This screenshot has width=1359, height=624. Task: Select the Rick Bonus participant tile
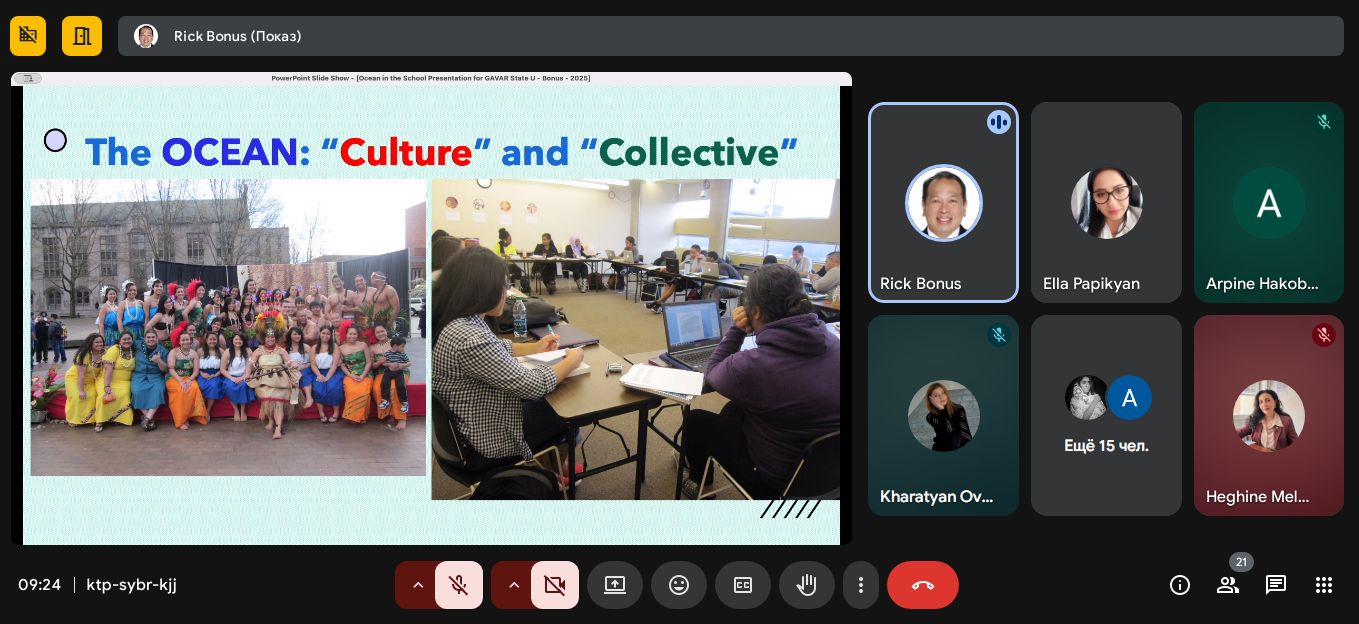coord(943,203)
